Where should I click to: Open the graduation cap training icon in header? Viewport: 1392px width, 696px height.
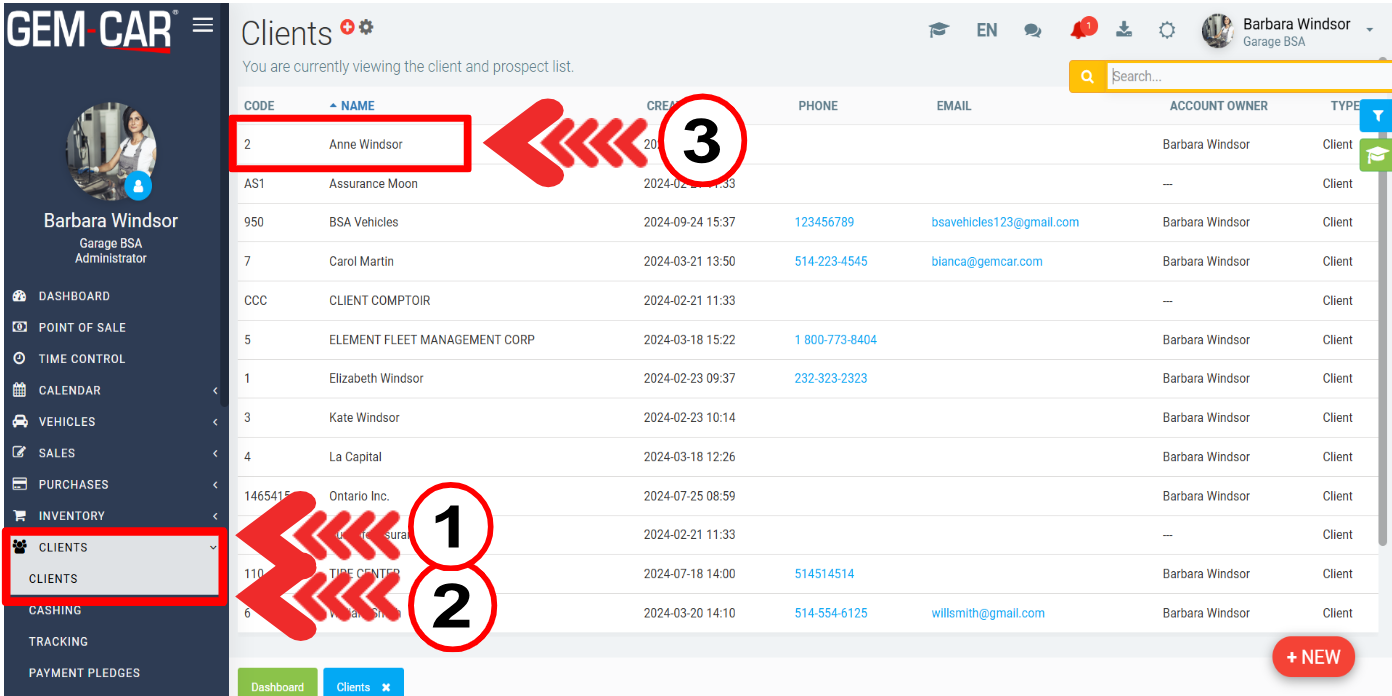[938, 30]
